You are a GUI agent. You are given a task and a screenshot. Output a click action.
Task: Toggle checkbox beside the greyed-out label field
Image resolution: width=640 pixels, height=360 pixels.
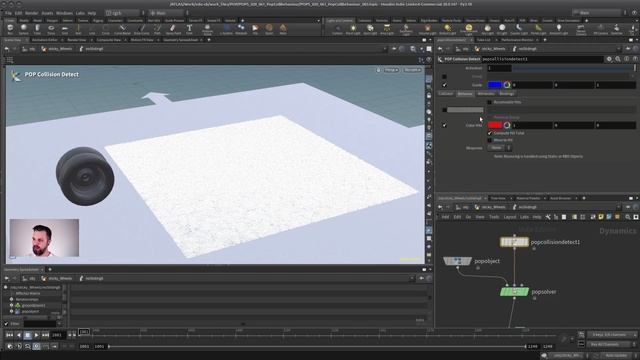444,110
